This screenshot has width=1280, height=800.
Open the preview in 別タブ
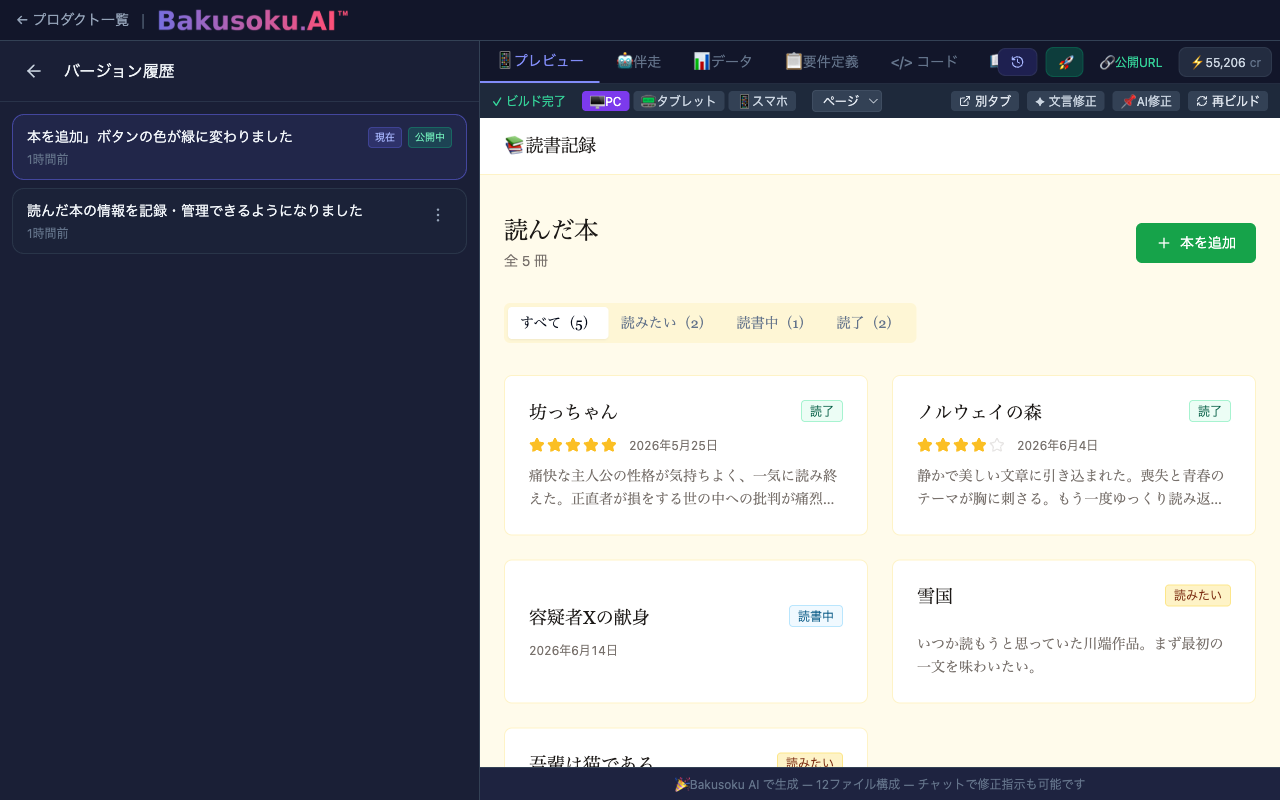984,101
